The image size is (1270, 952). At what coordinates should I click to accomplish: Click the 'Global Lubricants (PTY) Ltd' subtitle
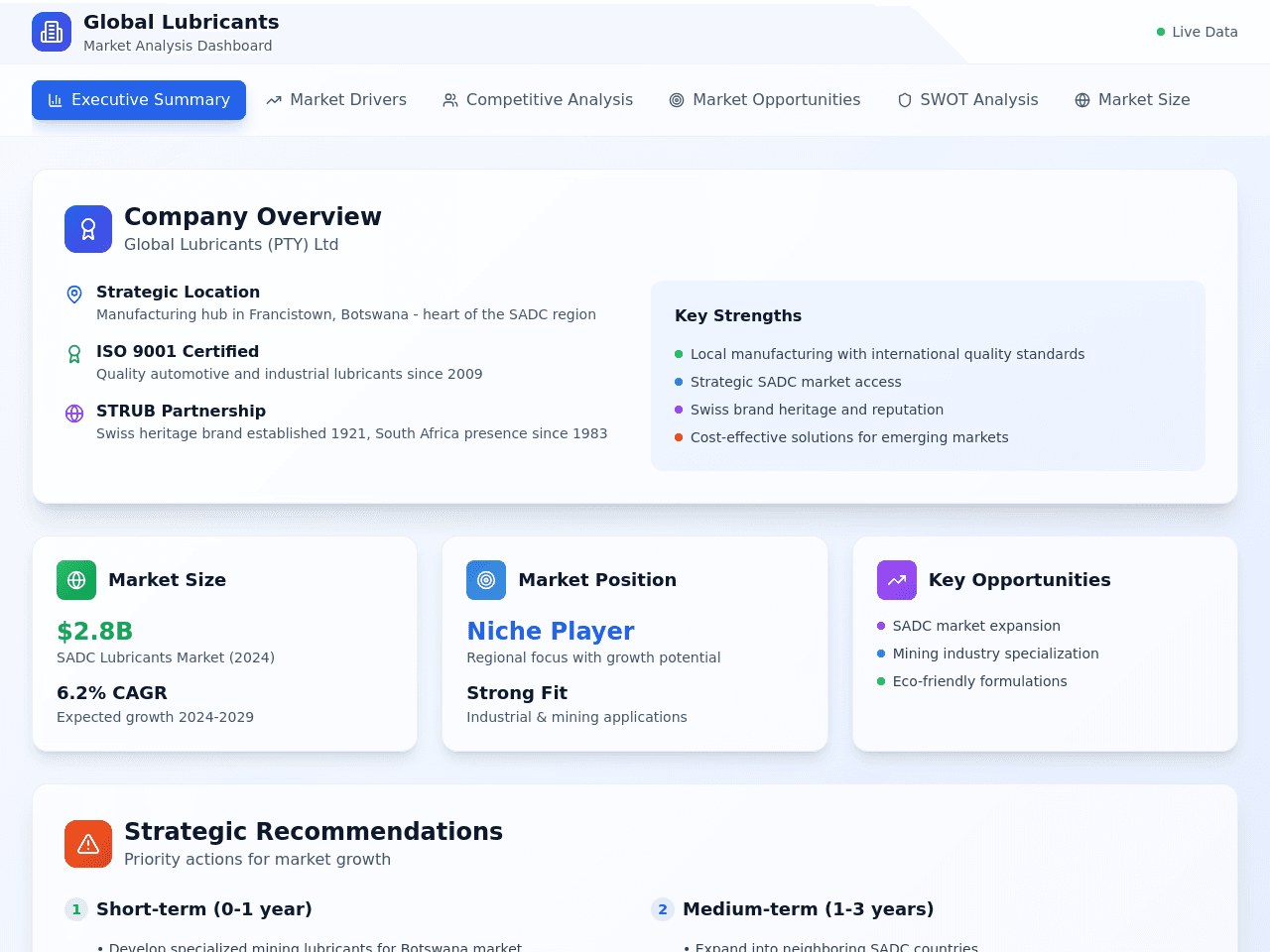[x=231, y=245]
